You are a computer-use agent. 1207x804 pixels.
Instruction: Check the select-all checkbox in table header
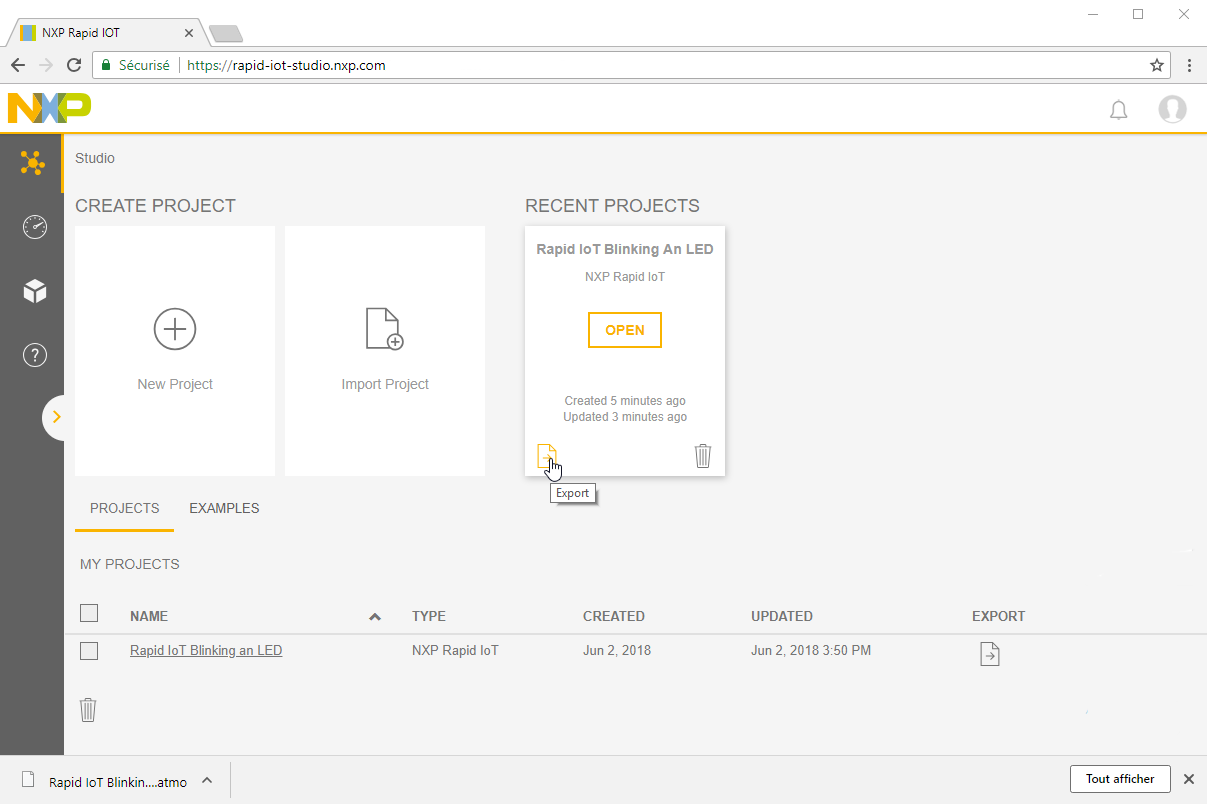coord(89,613)
